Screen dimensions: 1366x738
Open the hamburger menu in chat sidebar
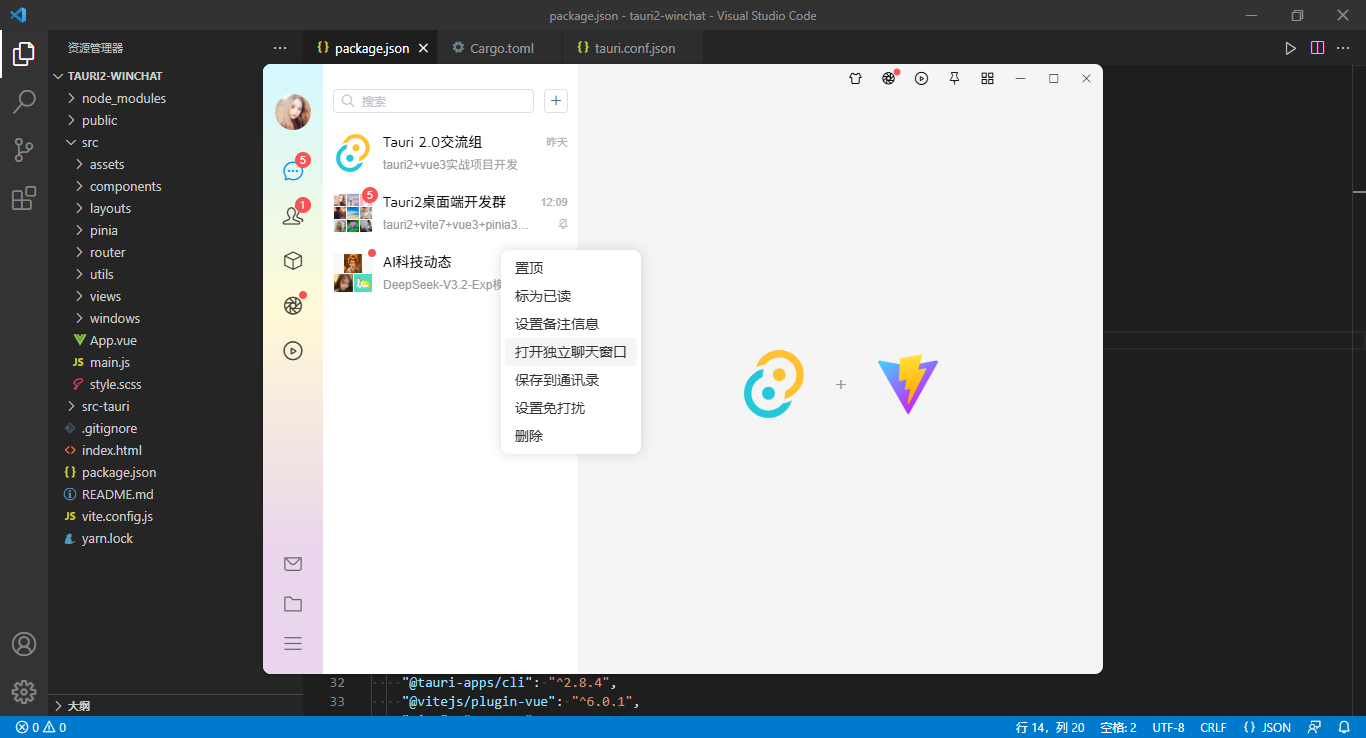tap(293, 644)
